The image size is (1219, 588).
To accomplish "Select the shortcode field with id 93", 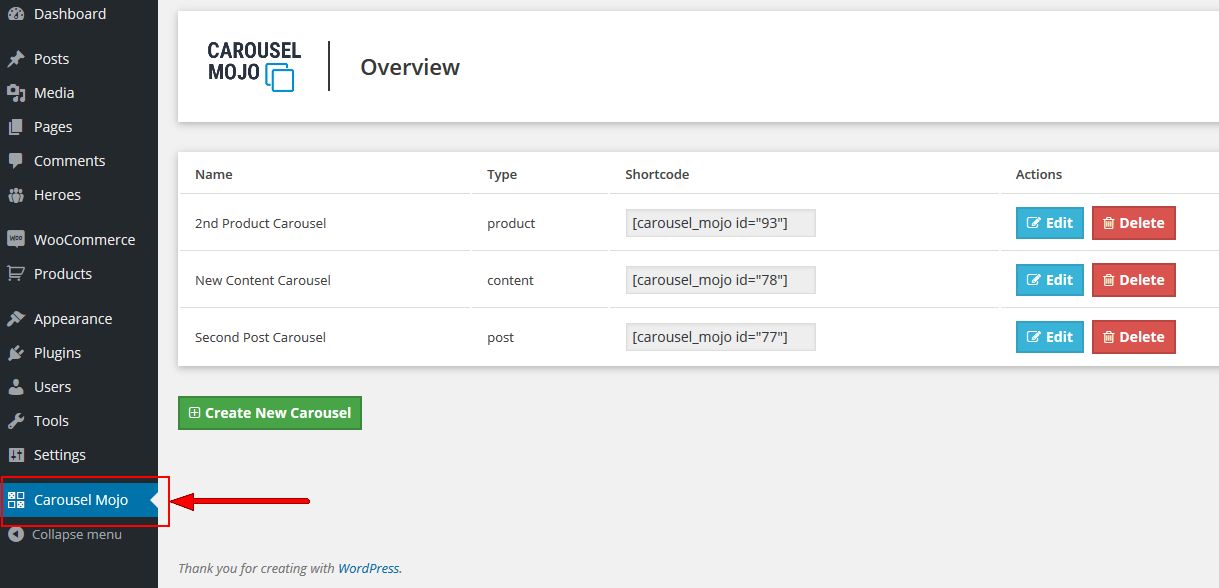I will [721, 223].
